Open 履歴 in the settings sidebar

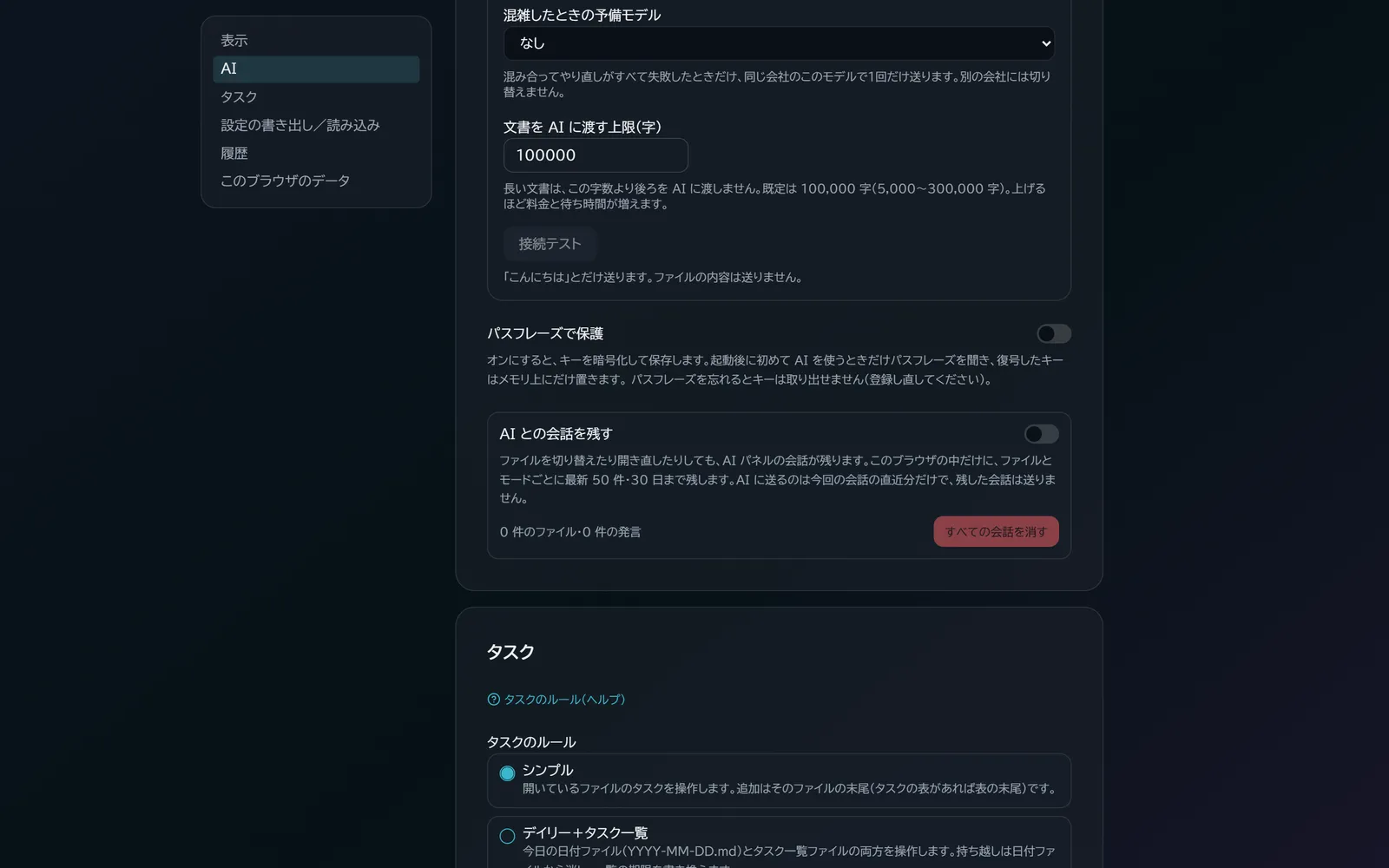point(316,154)
